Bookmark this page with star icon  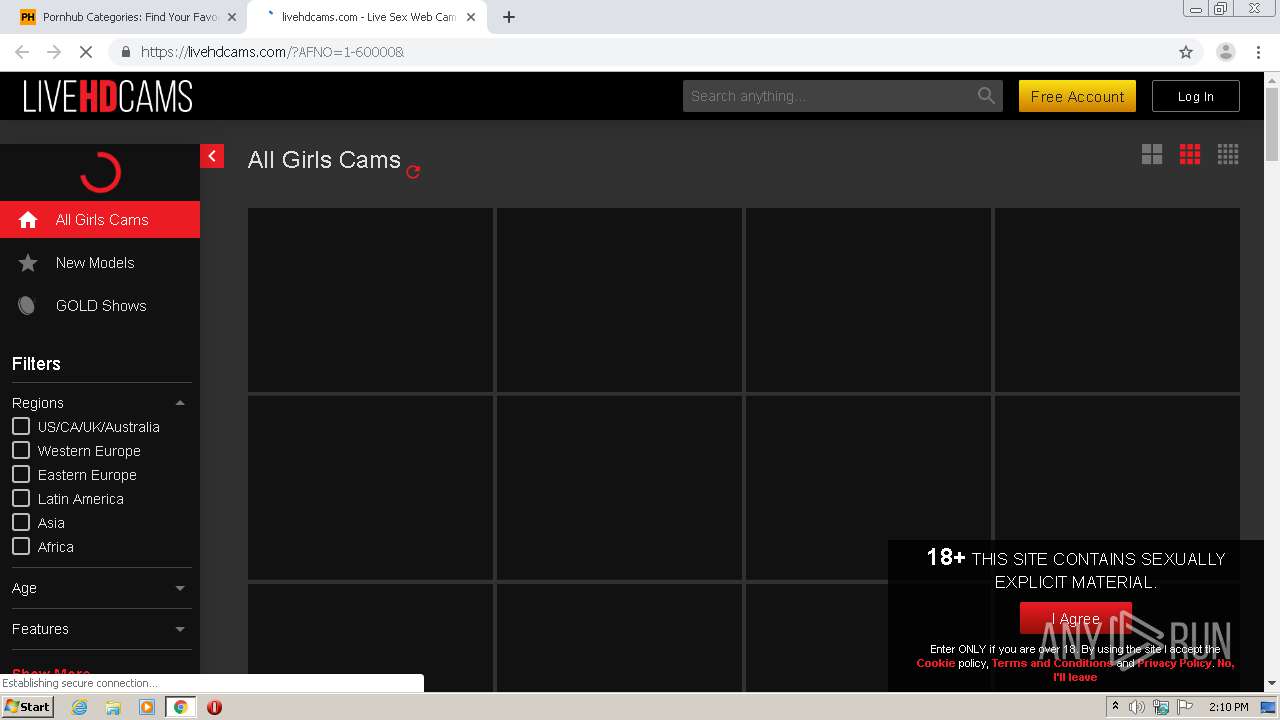(1186, 52)
